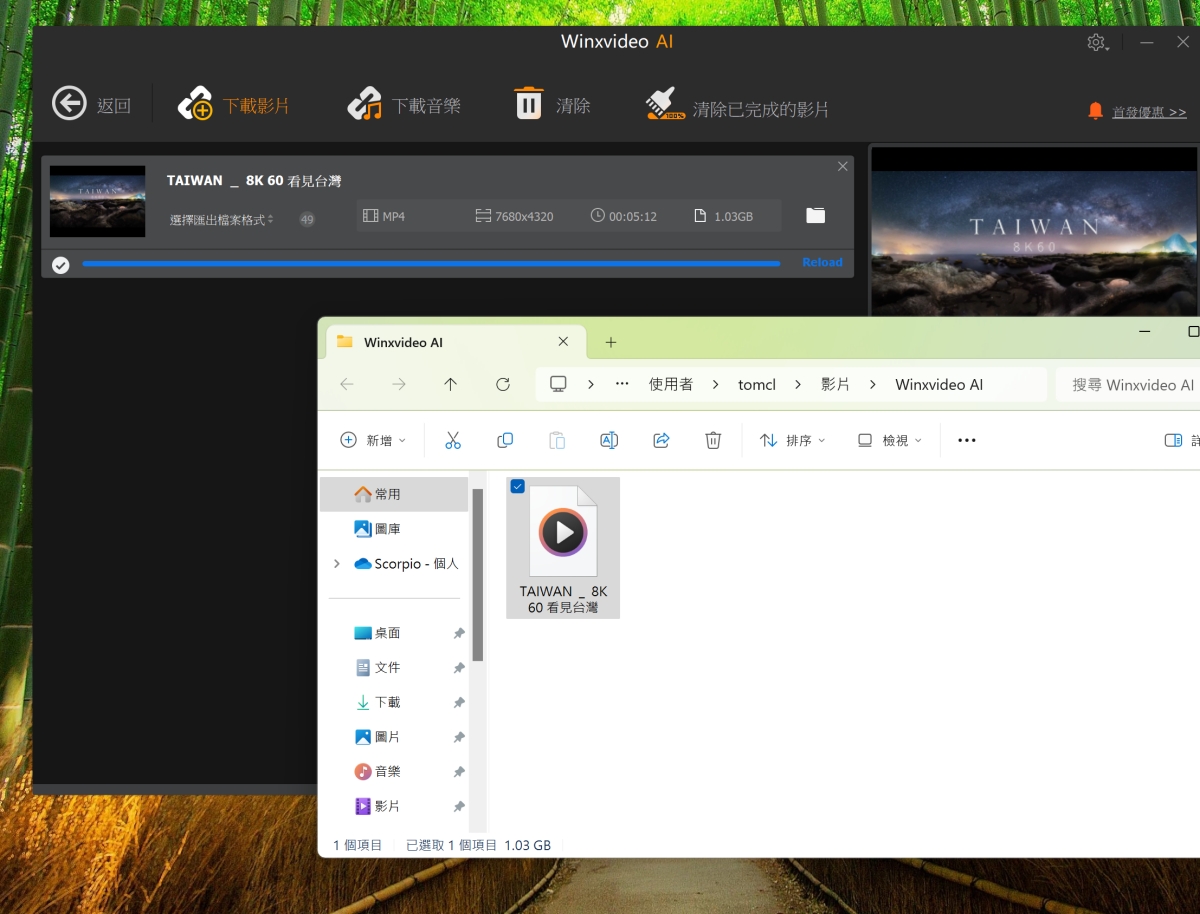Expand Scorpio - 個人 OneDrive tree node
Screen dimensions: 1200x914
337,564
